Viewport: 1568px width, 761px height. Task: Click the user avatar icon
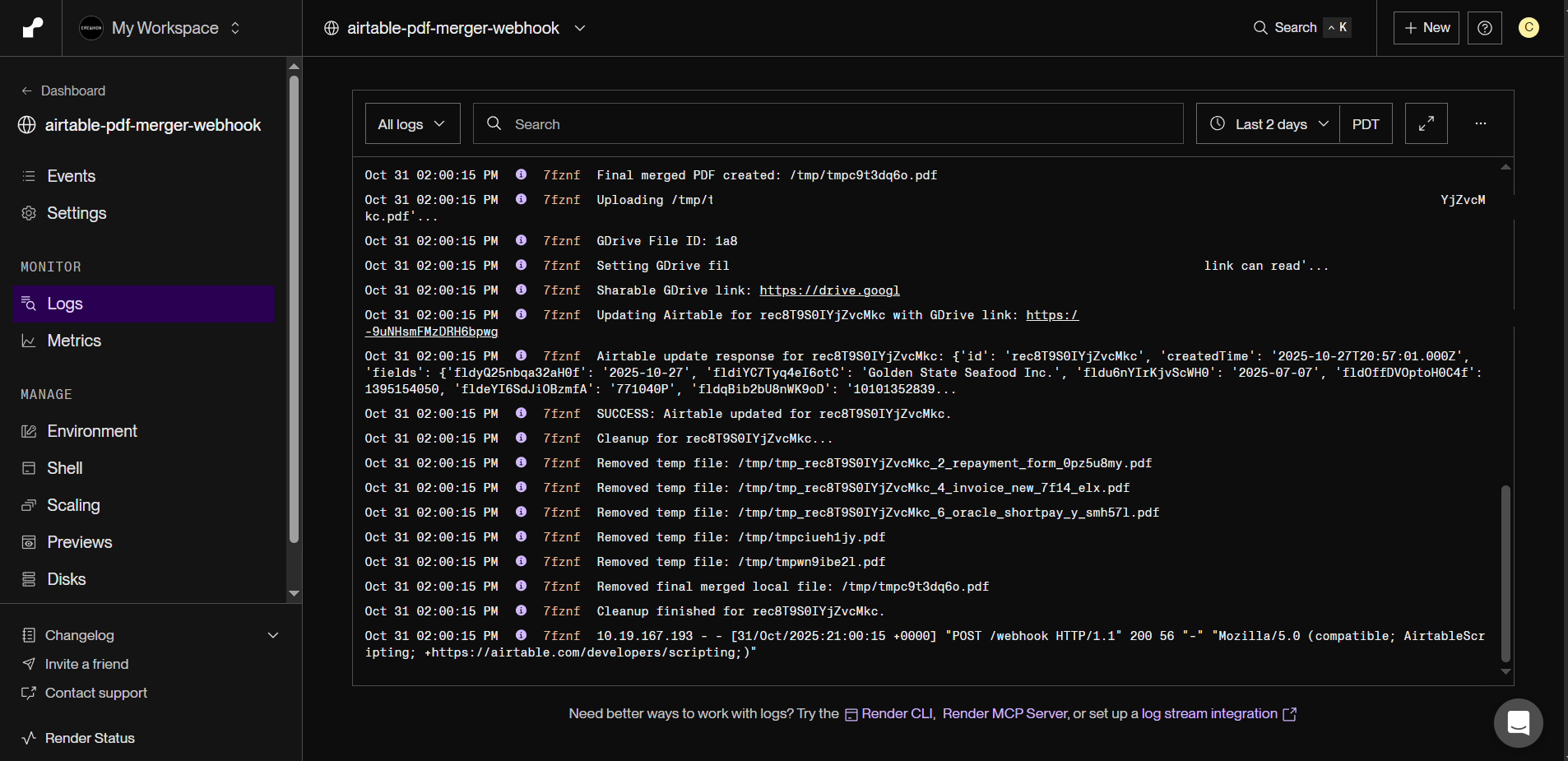(x=1529, y=28)
